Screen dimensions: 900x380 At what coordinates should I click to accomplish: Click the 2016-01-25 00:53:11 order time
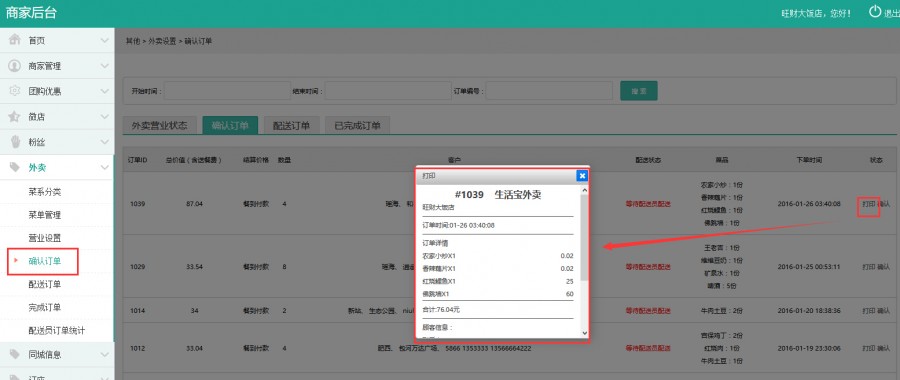pos(809,266)
